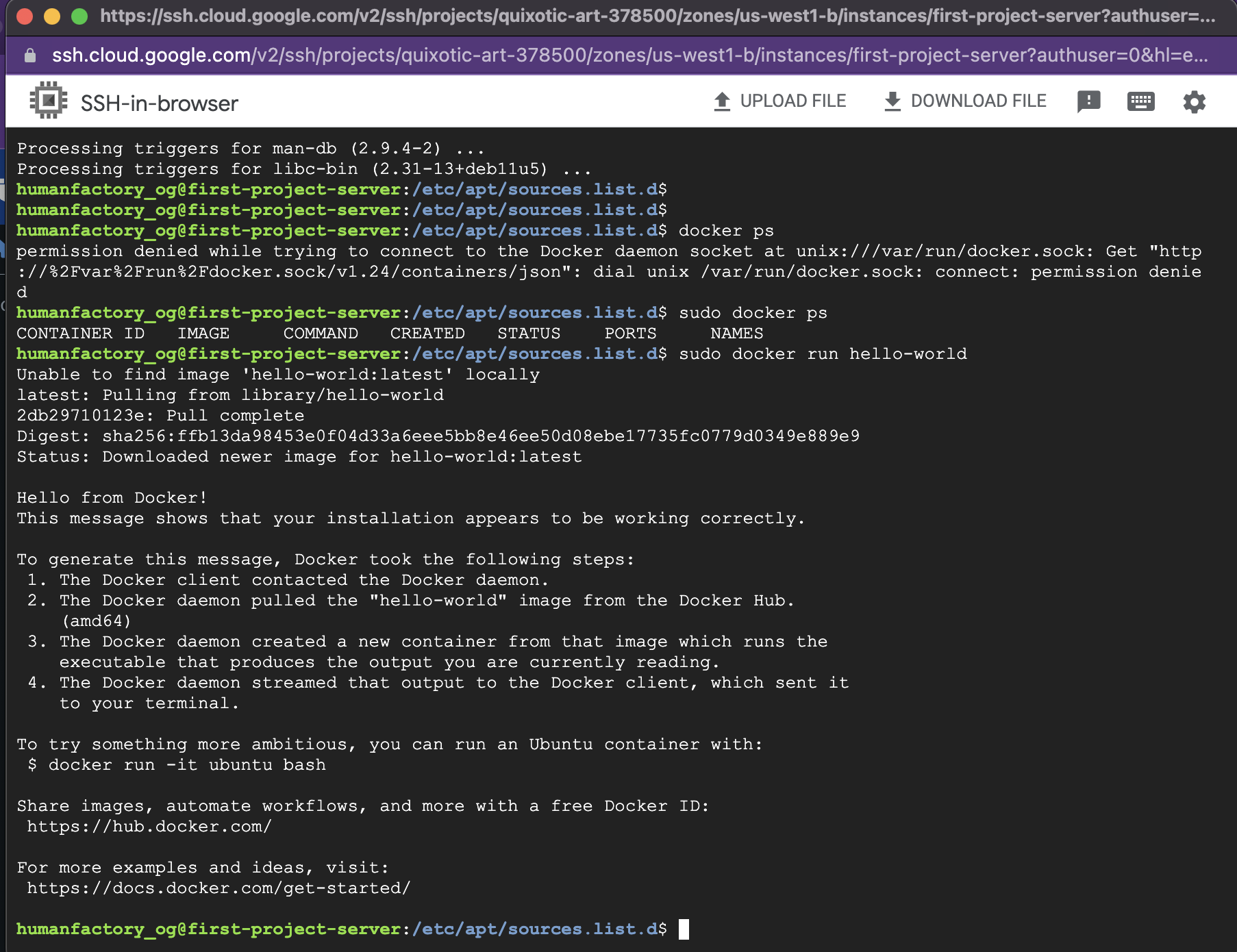Click '$ docker run -it ubuntu bash' text
The image size is (1237, 952).
pos(177,765)
